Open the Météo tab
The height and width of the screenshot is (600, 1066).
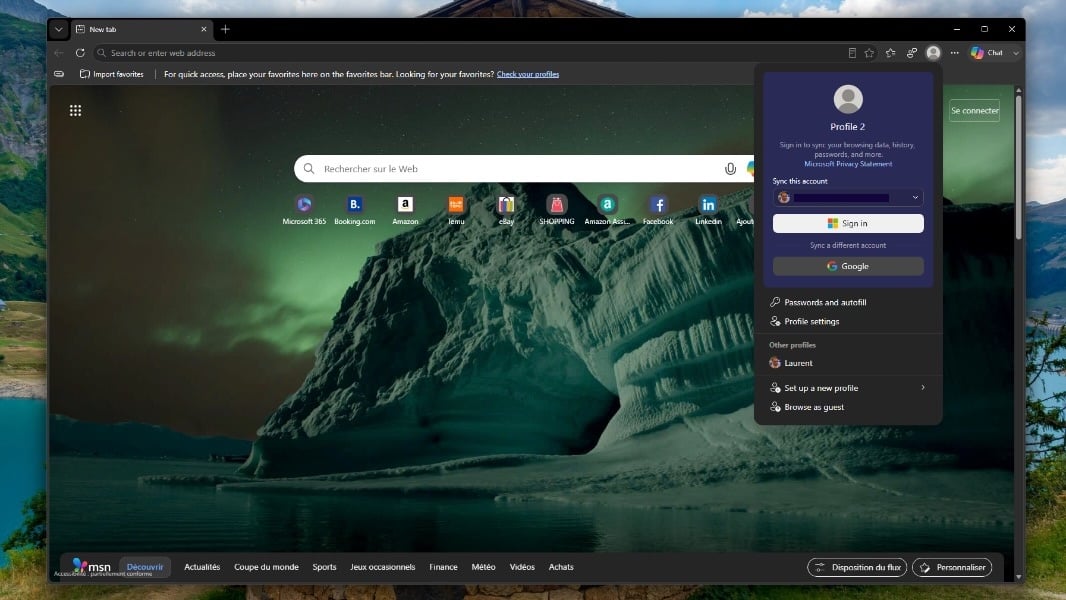click(483, 567)
